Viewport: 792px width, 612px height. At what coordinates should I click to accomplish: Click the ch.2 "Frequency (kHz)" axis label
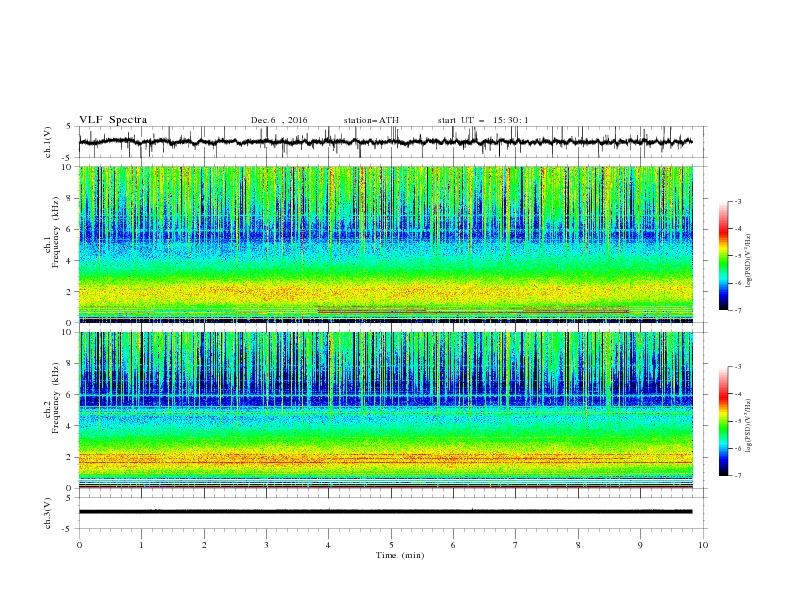click(x=55, y=396)
